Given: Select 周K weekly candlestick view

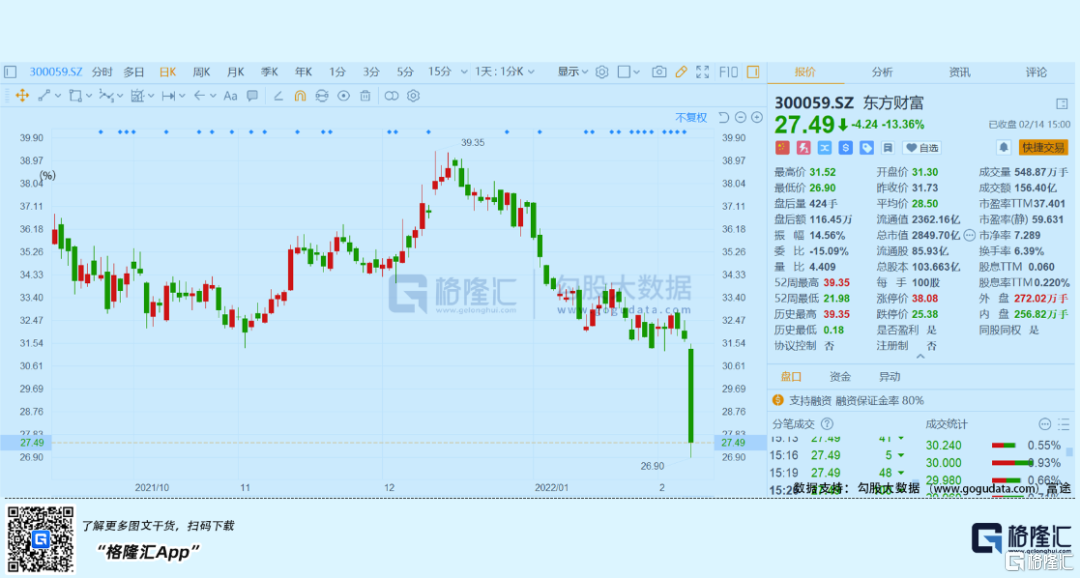Looking at the screenshot, I should point(201,72).
